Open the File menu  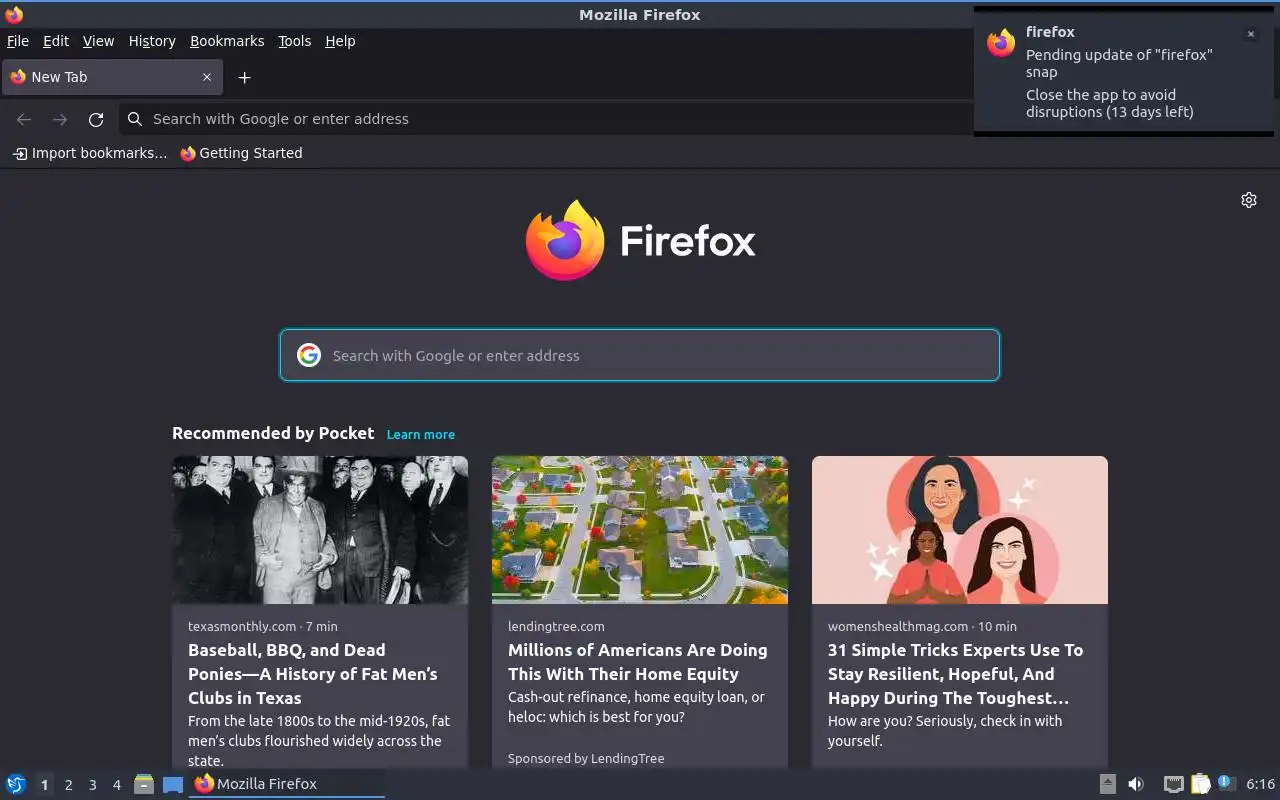coord(18,41)
